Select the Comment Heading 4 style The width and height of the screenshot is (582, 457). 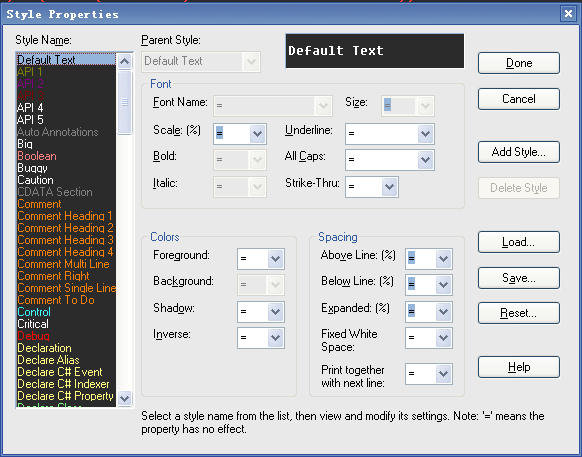(66, 252)
